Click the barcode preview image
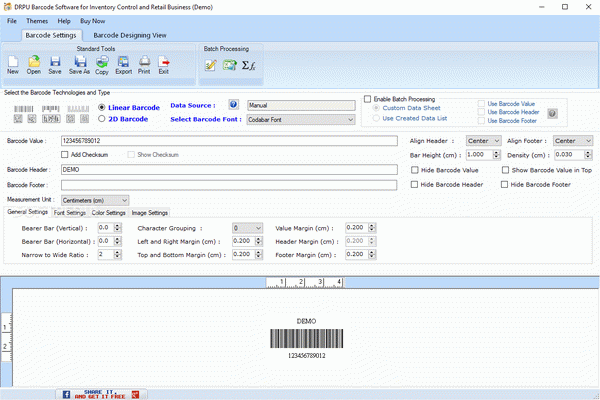 click(307, 338)
